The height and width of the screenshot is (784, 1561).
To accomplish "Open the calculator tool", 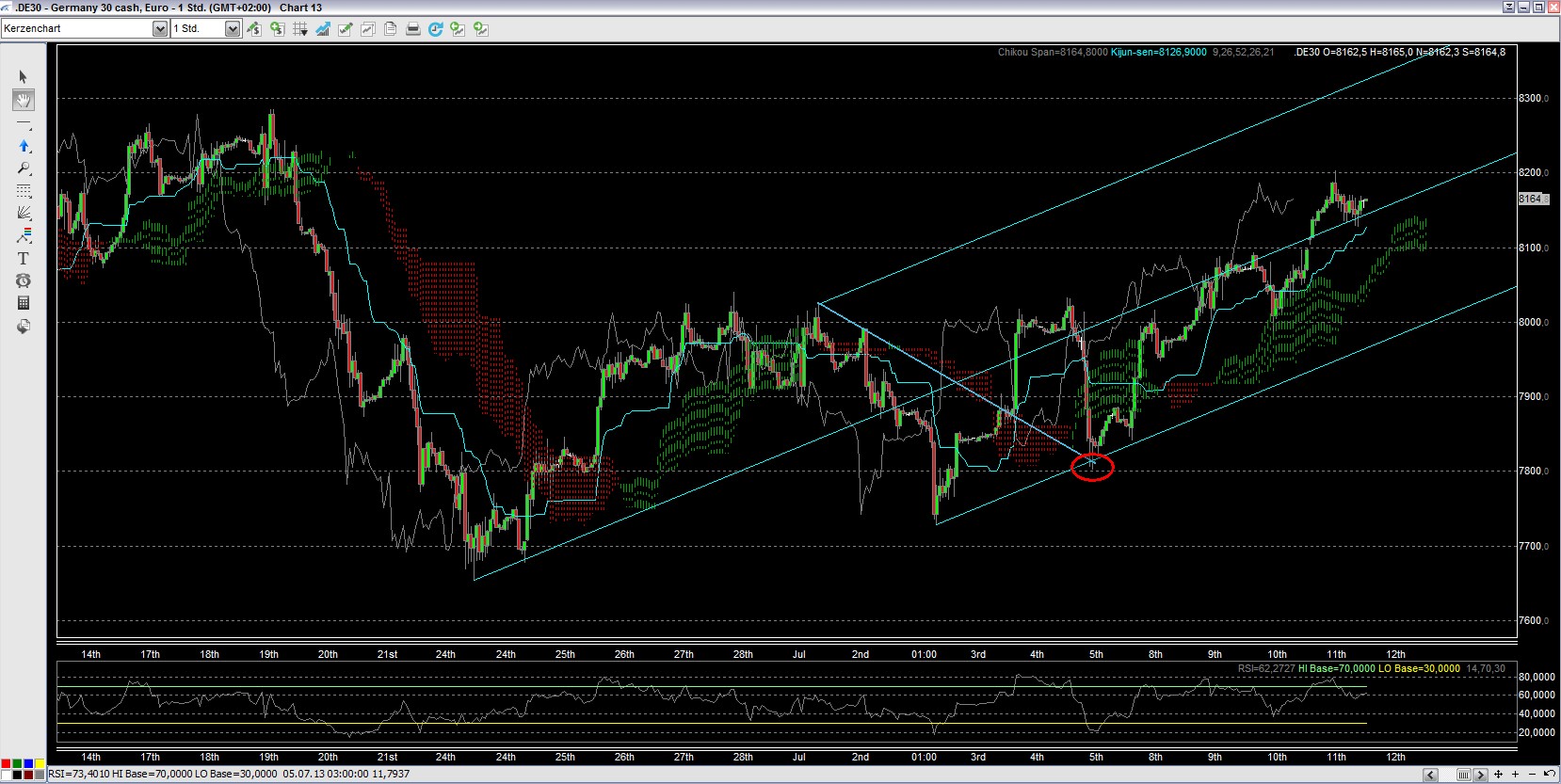I will (24, 303).
